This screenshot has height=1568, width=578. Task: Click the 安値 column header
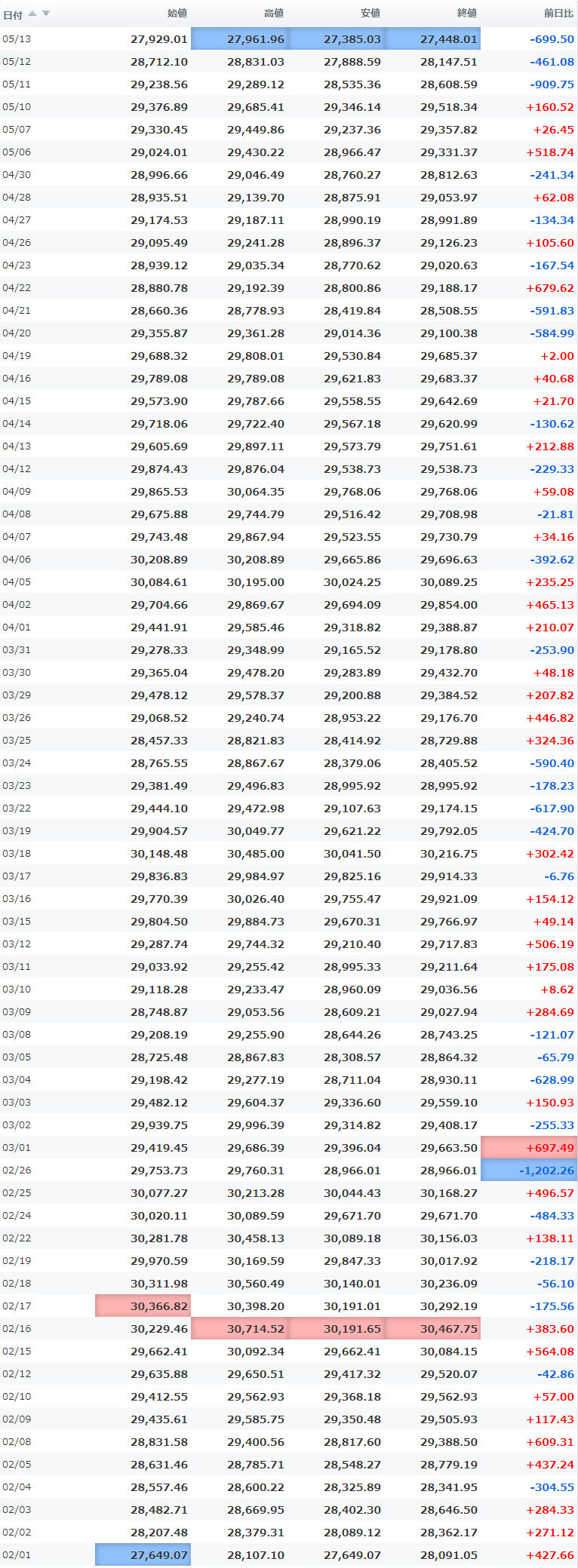point(370,14)
